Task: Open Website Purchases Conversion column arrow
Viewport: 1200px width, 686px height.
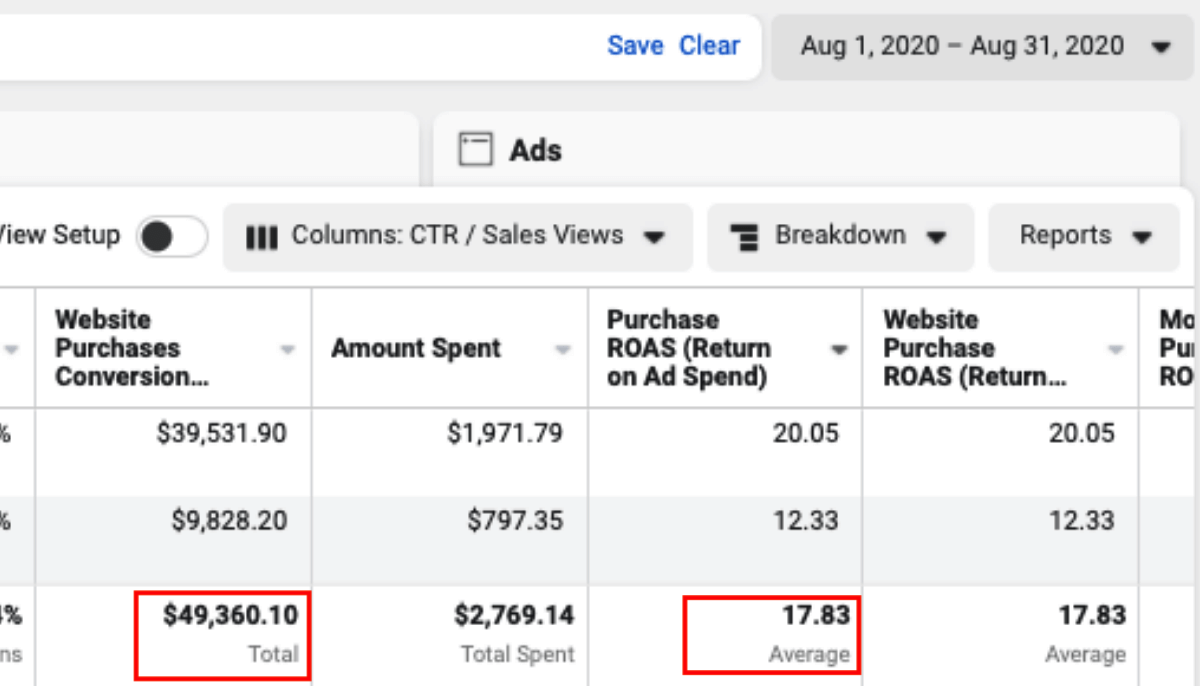Action: pyautogui.click(x=288, y=350)
